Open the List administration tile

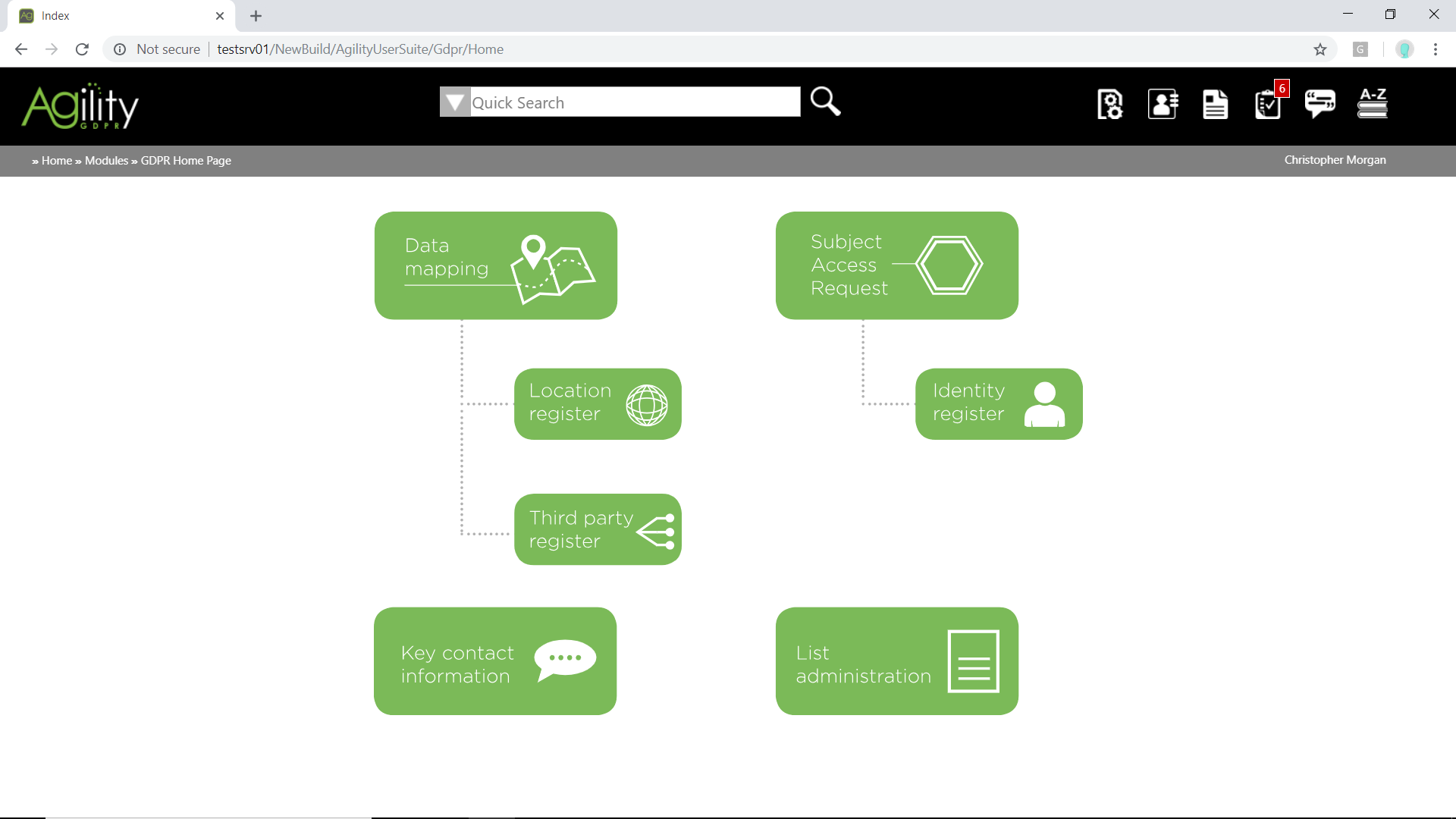click(896, 661)
